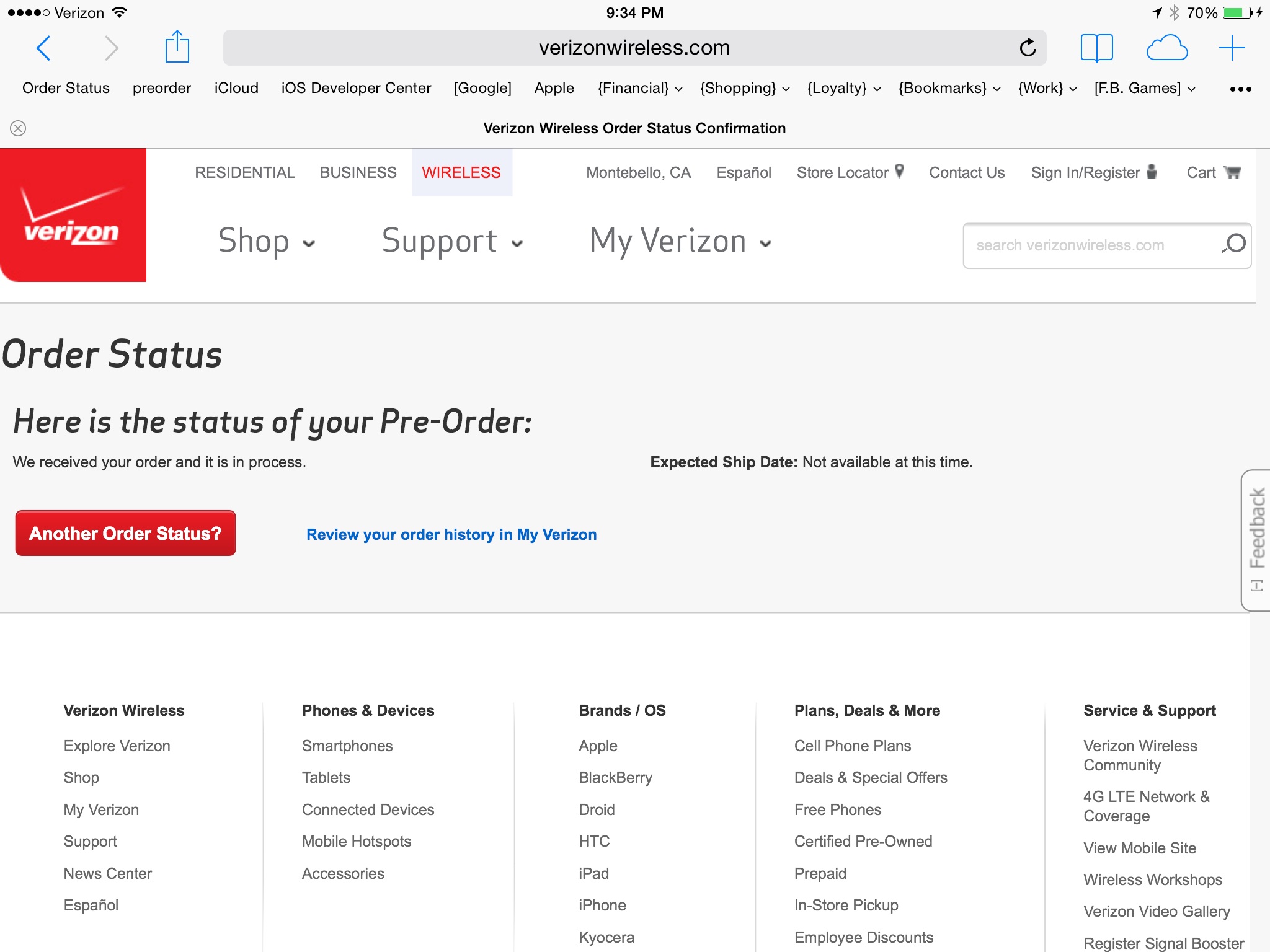This screenshot has height=952, width=1270.
Task: Review order history in My Verizon link
Action: [451, 534]
